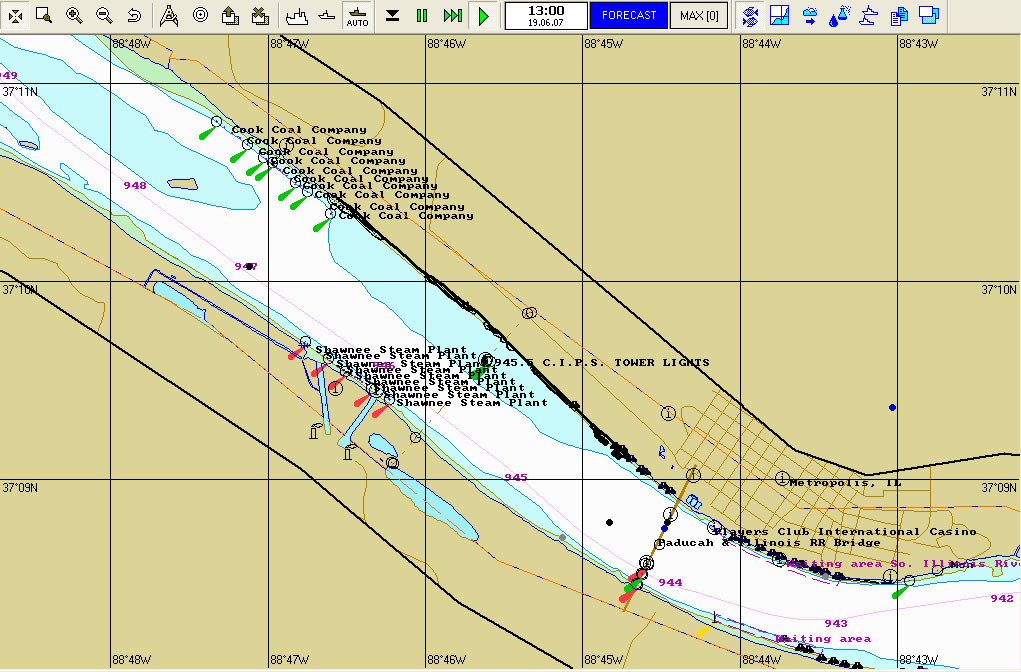Viewport: 1021px width, 672px height.
Task: Click the MAX [0] button
Action: (699, 16)
